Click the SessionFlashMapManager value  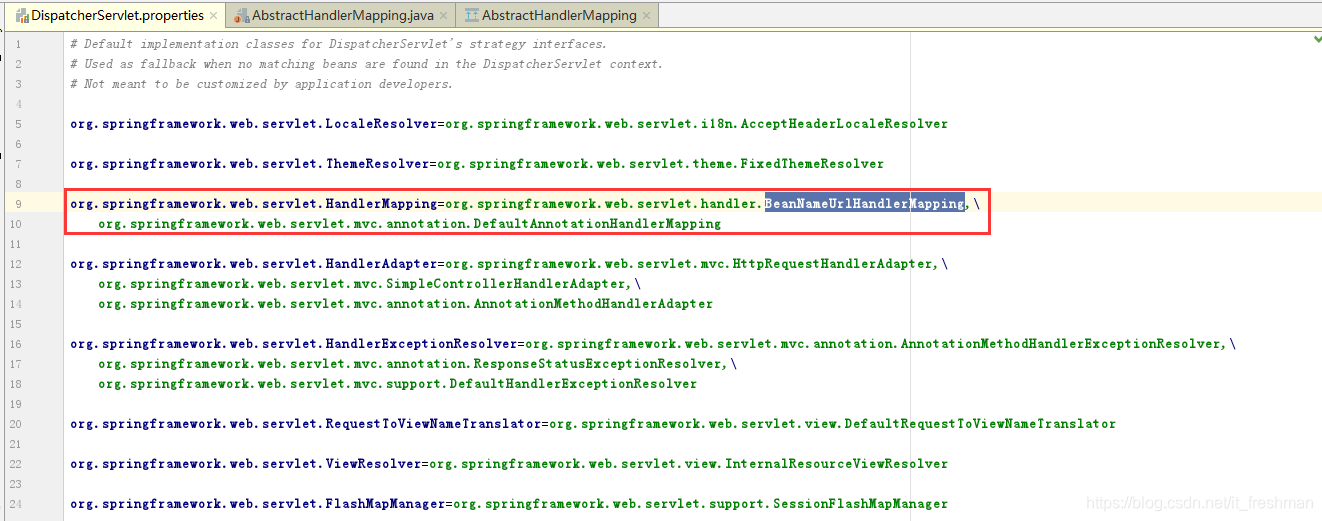701,503
